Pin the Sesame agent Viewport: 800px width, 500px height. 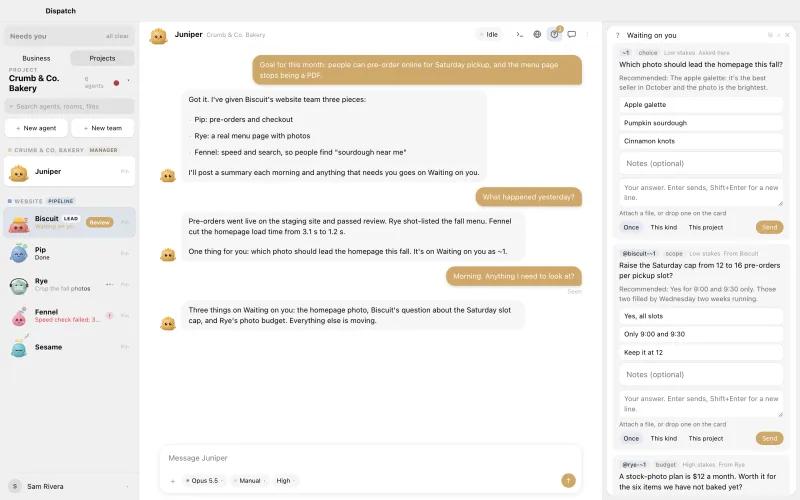(x=124, y=347)
